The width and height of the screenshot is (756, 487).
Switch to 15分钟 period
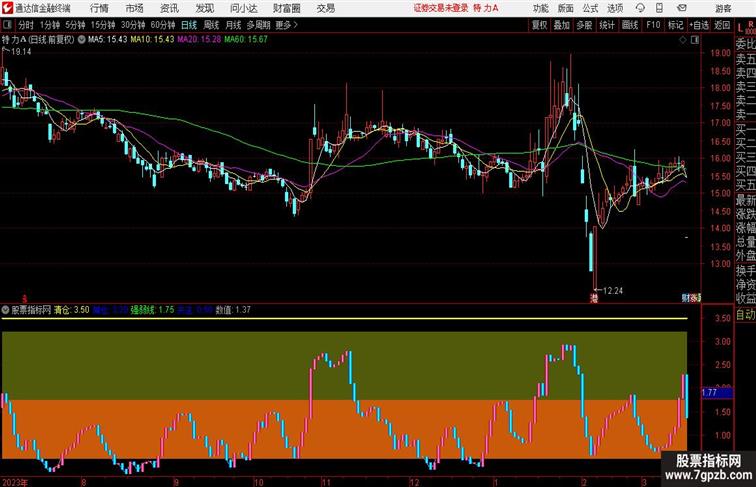coord(103,25)
